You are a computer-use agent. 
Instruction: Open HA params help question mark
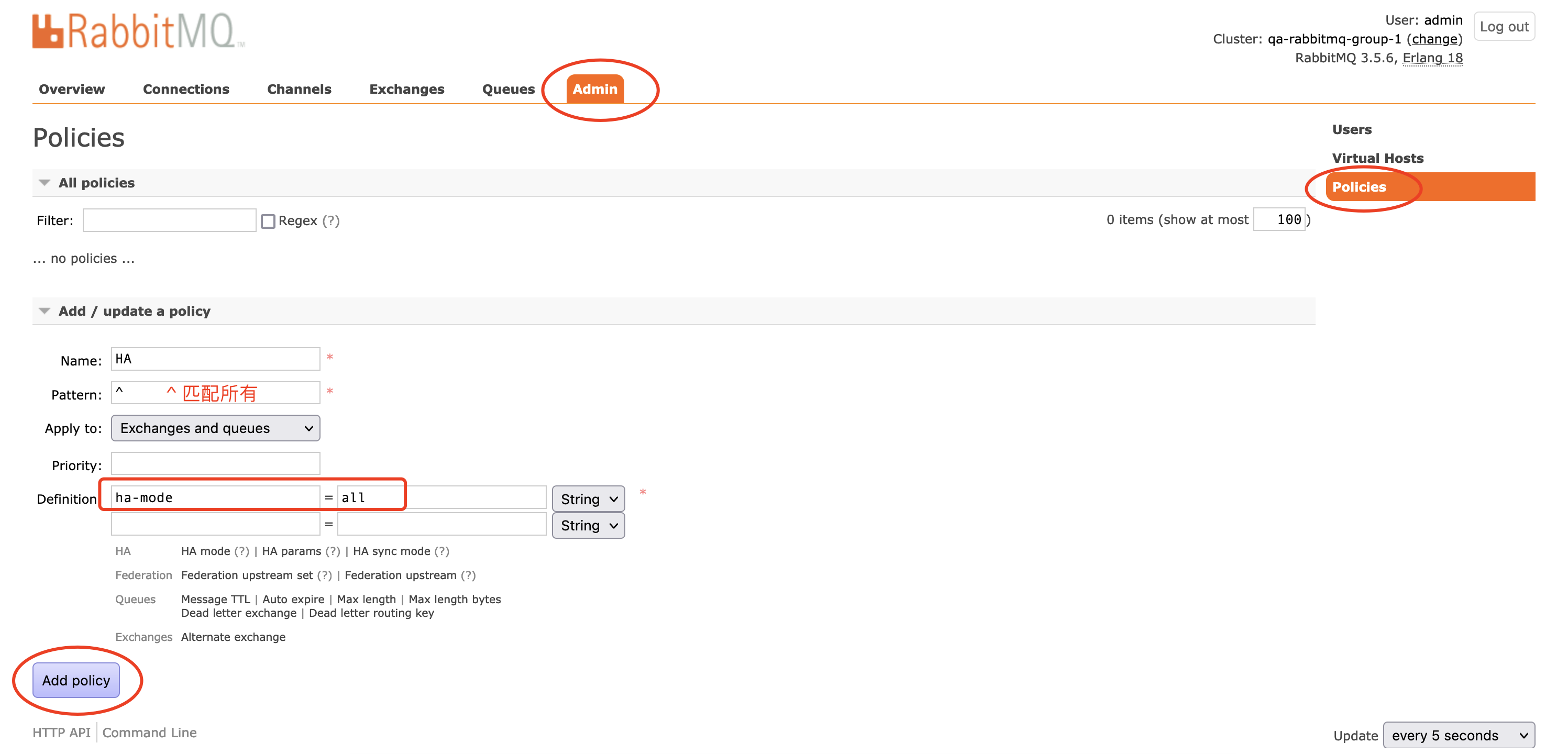point(333,551)
